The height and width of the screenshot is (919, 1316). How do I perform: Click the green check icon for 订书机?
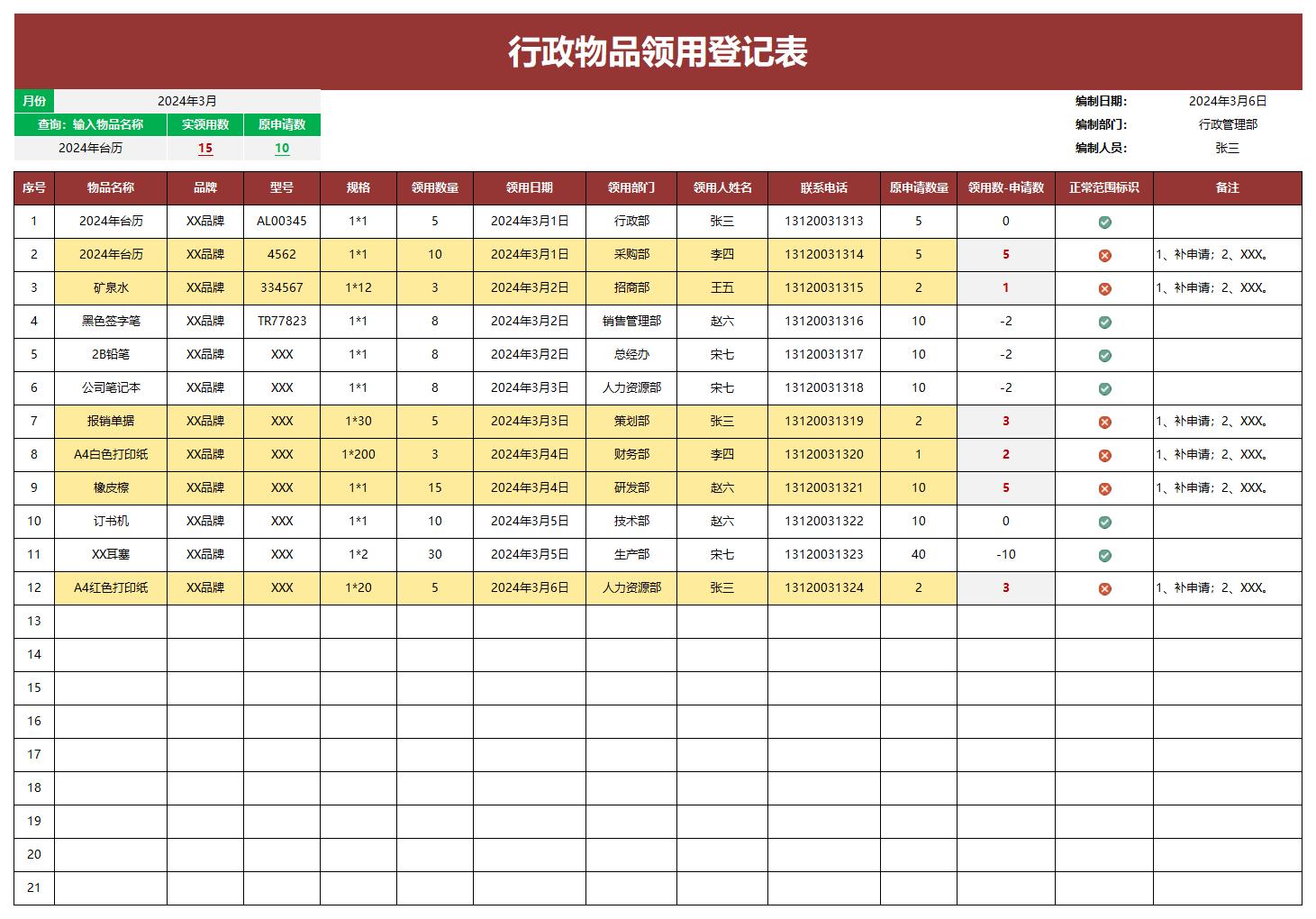coord(1104,522)
